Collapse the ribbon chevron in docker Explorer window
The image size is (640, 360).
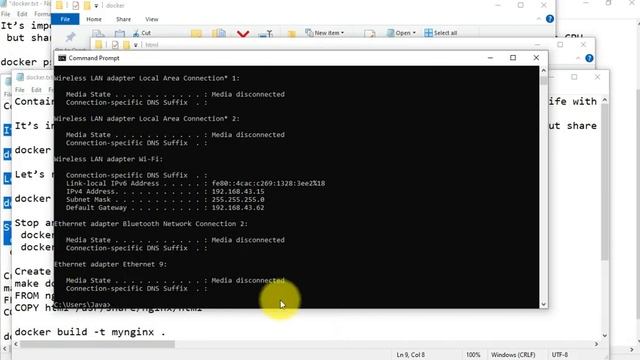tap(539, 19)
